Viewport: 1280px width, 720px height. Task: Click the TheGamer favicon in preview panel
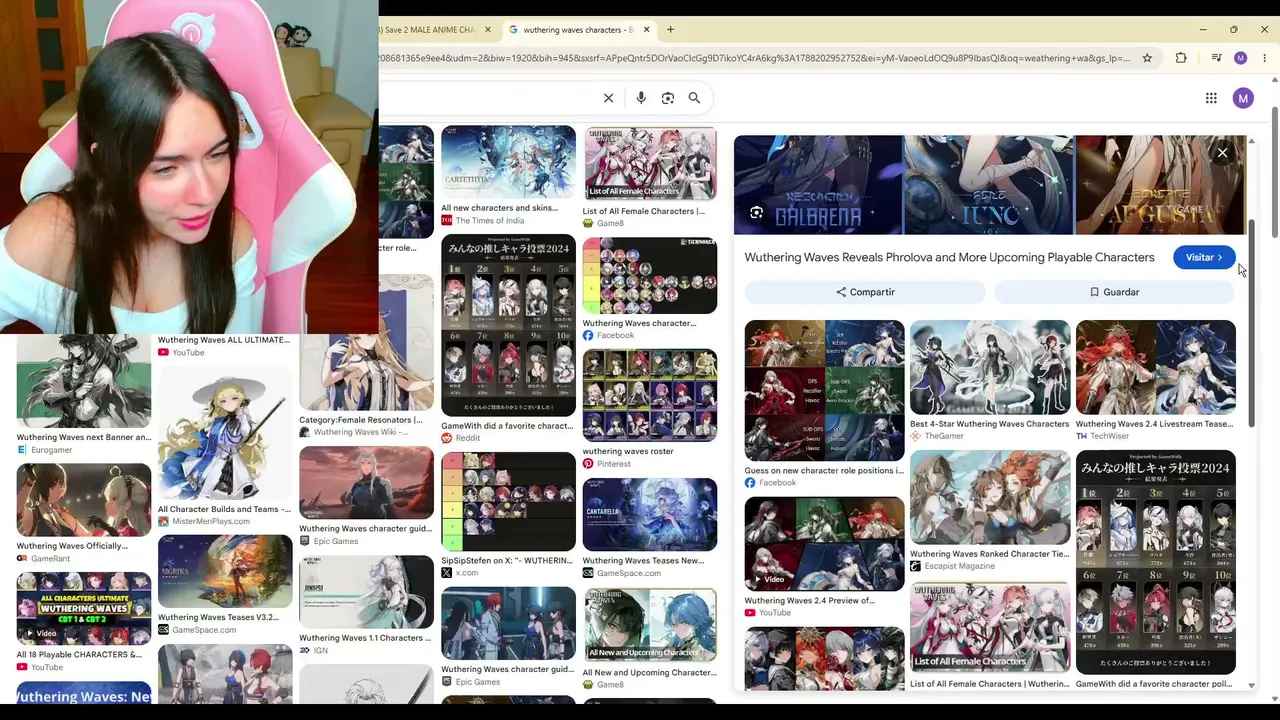915,436
